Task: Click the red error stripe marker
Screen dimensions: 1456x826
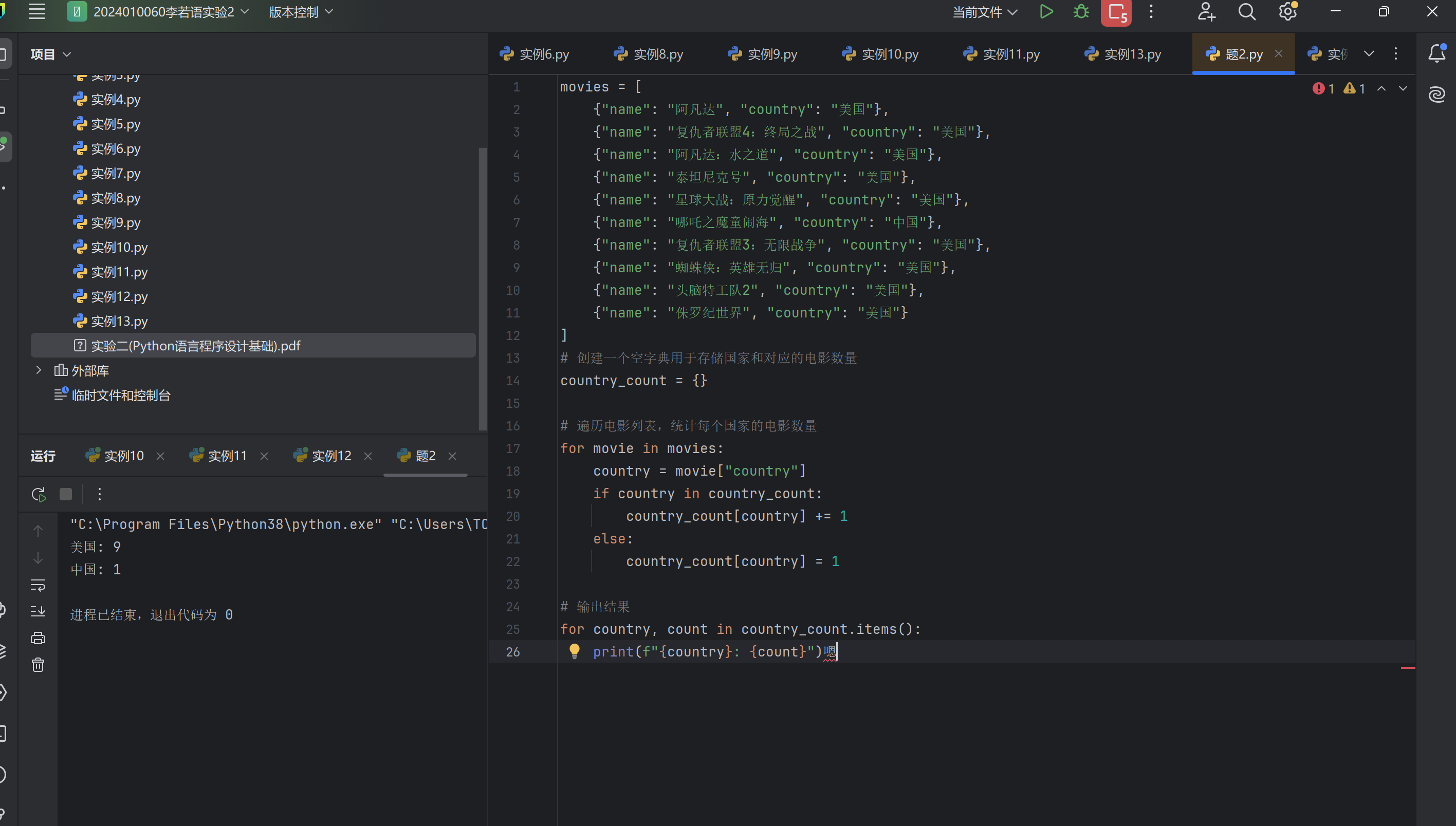Action: (1407, 668)
